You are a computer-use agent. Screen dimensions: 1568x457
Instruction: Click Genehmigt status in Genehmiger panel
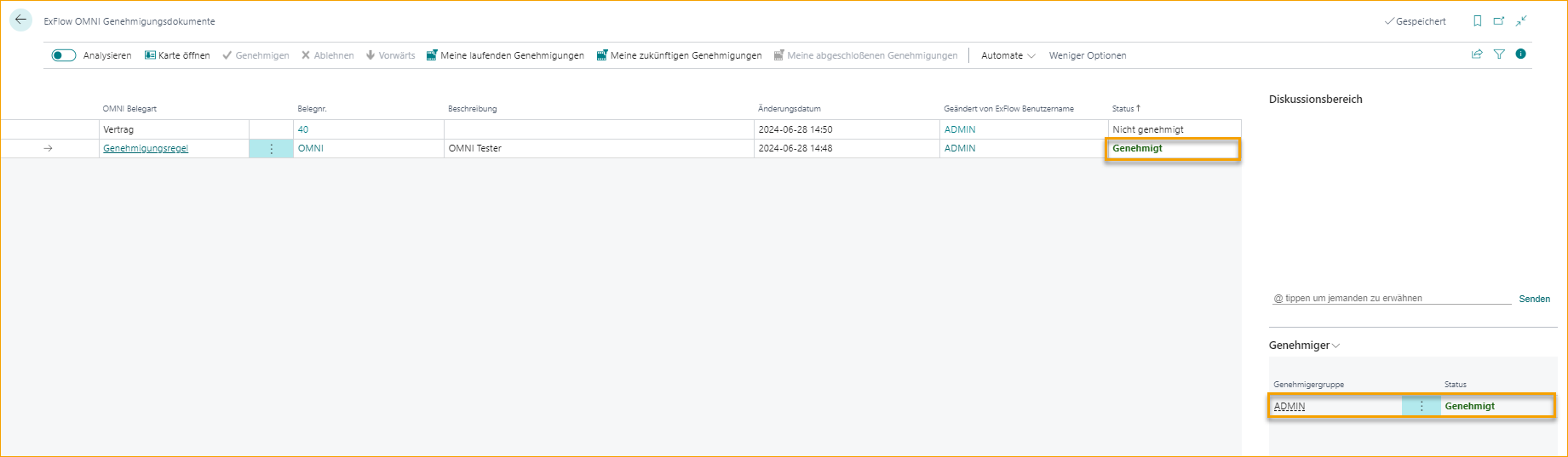(x=1470, y=406)
